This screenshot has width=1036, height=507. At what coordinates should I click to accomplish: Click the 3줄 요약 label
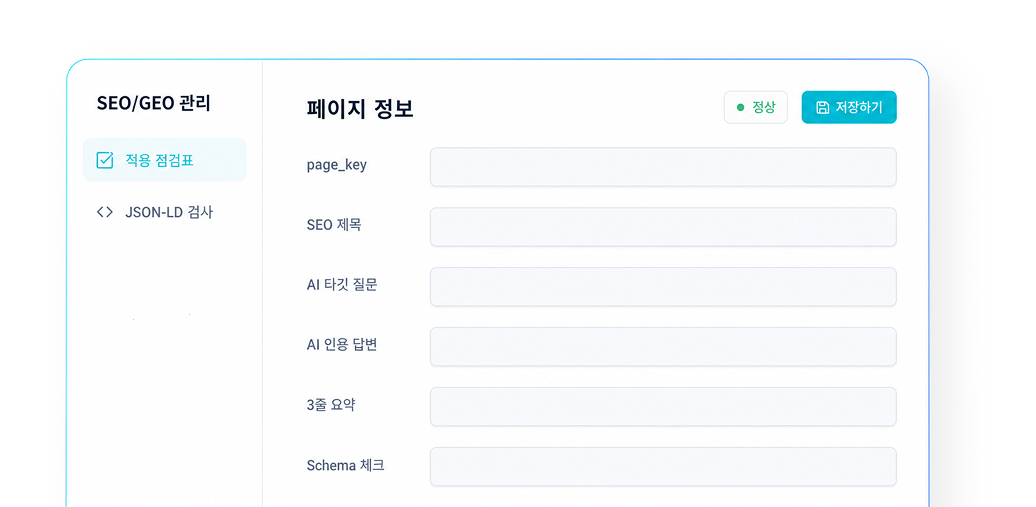(331, 405)
